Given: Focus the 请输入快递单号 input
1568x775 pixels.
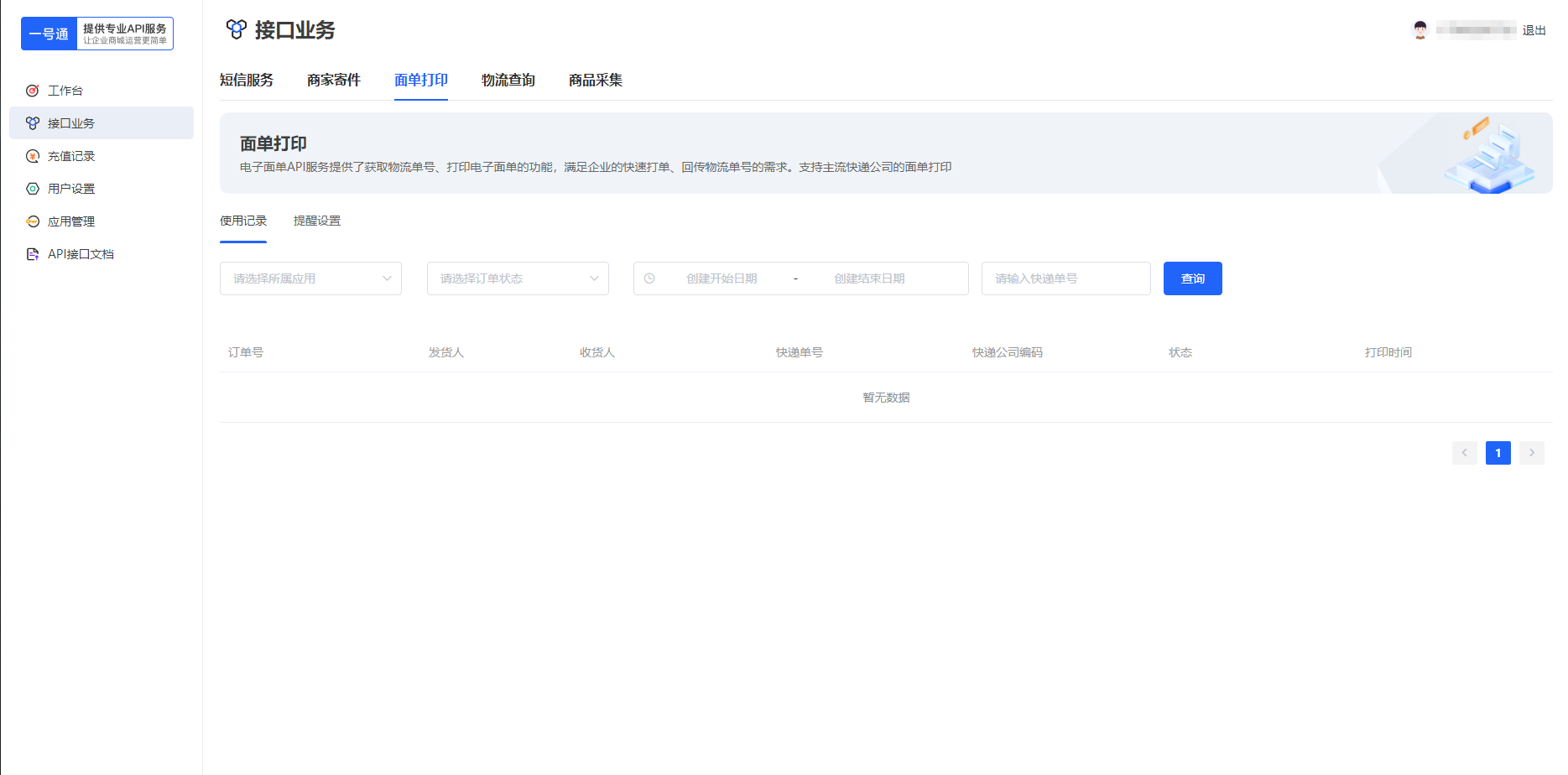Looking at the screenshot, I should [x=1066, y=278].
